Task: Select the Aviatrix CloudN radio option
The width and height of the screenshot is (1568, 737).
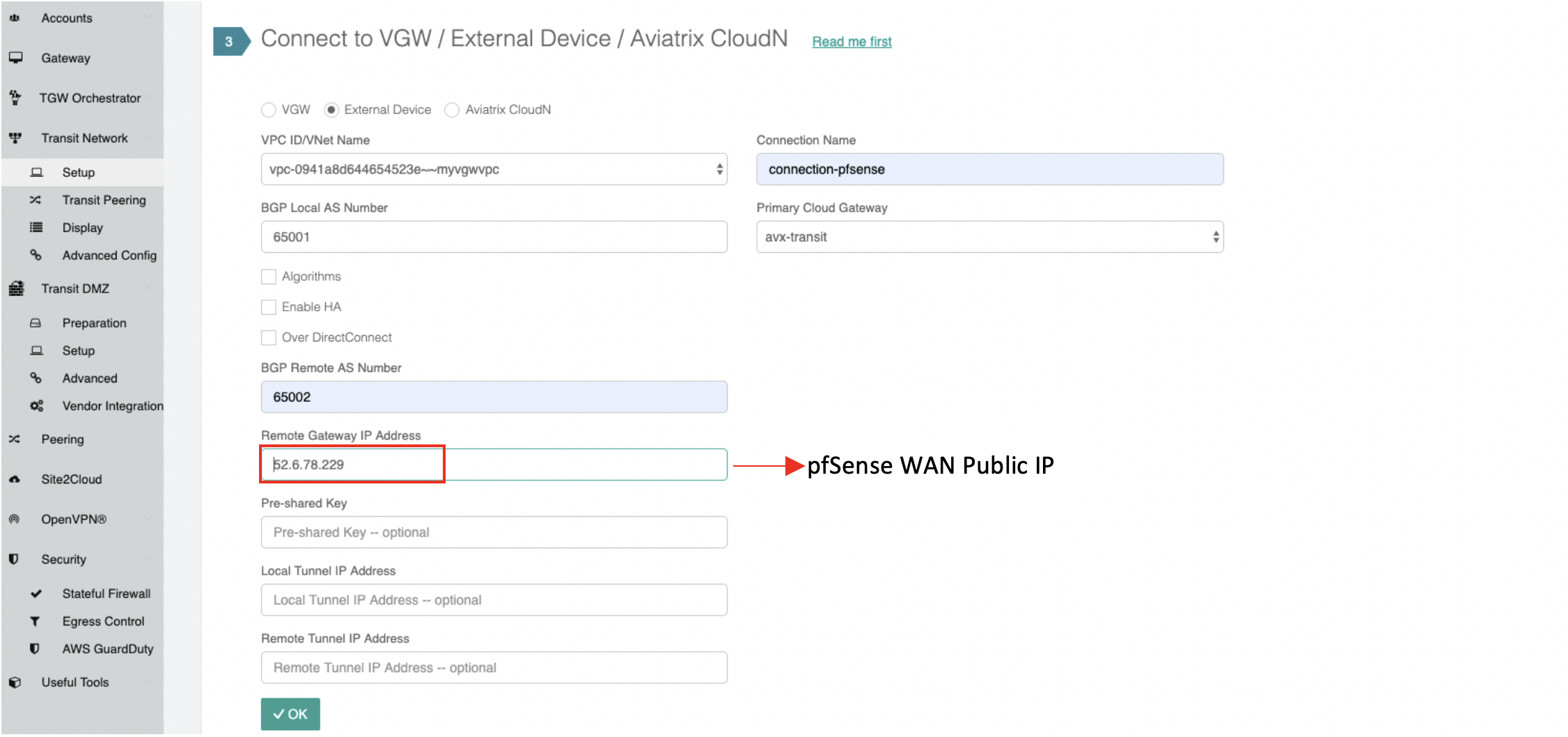Action: pos(452,110)
